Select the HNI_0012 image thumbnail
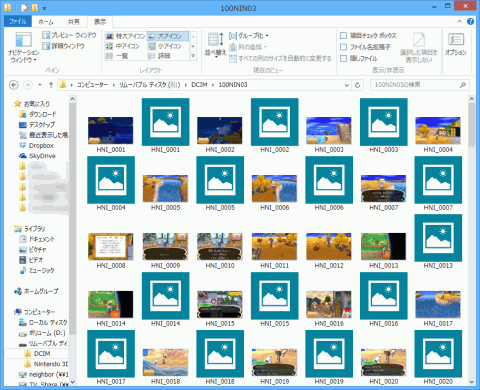The height and width of the screenshot is (390, 480). click(329, 247)
